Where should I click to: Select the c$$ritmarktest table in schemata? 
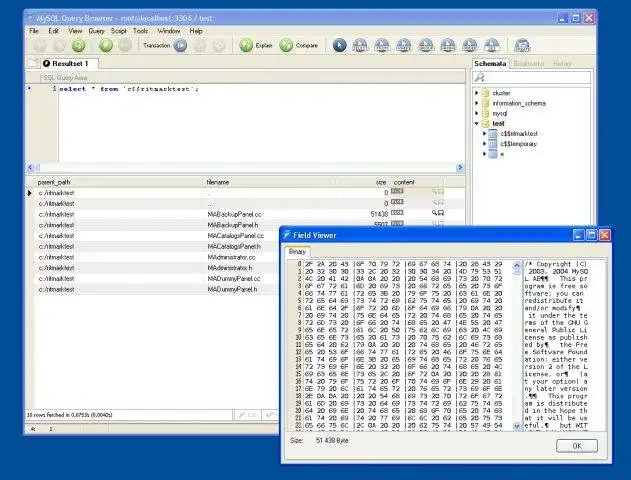click(519, 133)
